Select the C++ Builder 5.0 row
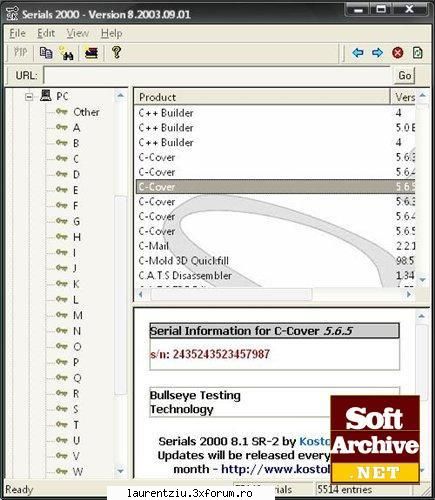Screen dimensions: 435x500 click(275, 128)
